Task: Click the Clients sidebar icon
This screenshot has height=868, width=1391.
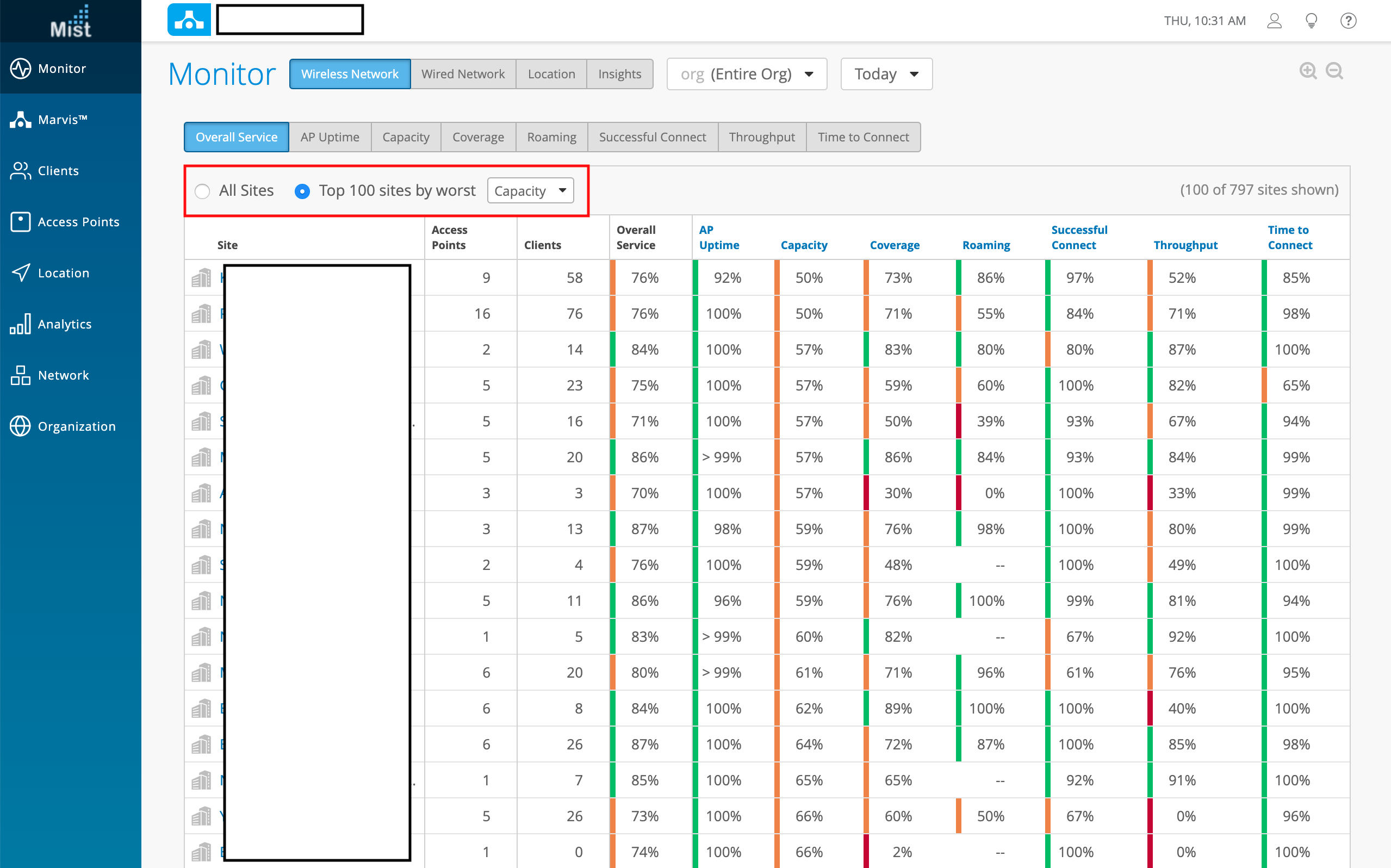Action: [x=21, y=171]
